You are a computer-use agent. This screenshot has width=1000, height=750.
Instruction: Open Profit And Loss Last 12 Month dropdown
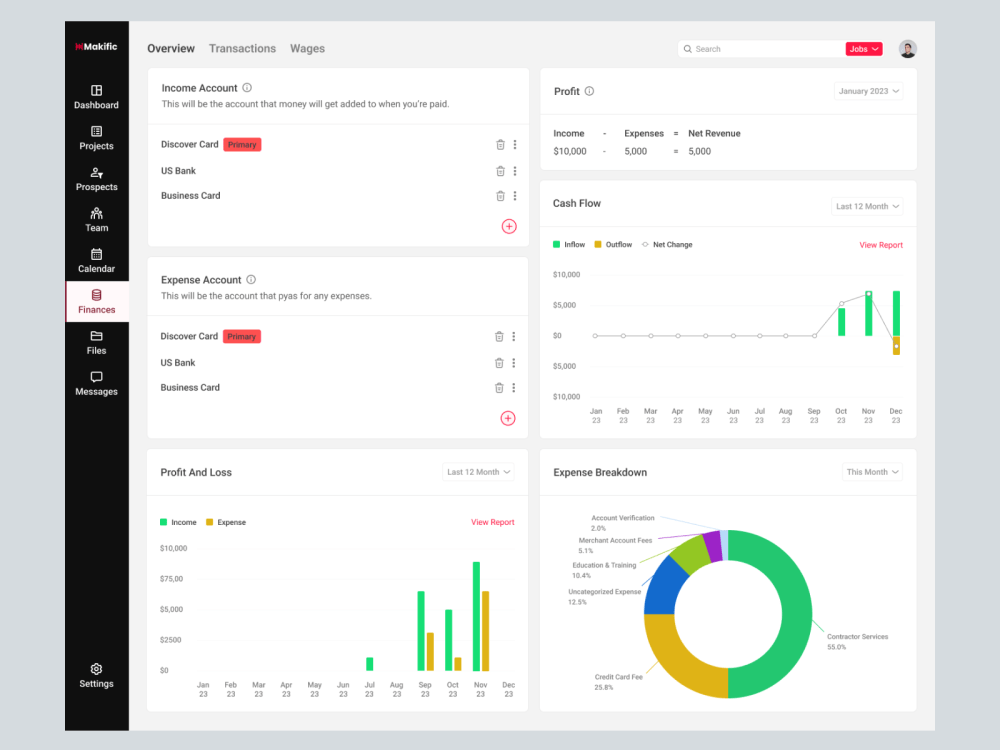pyautogui.click(x=478, y=472)
